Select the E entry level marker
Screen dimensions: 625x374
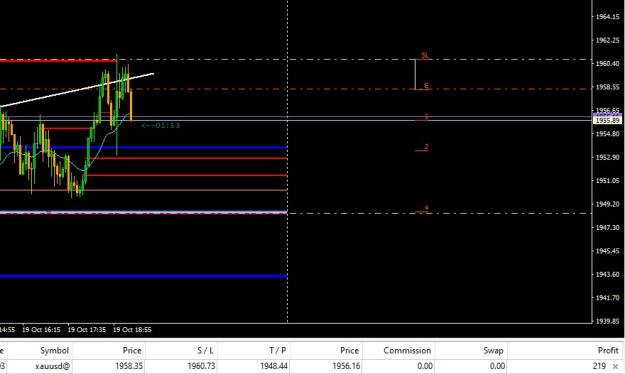tap(426, 86)
